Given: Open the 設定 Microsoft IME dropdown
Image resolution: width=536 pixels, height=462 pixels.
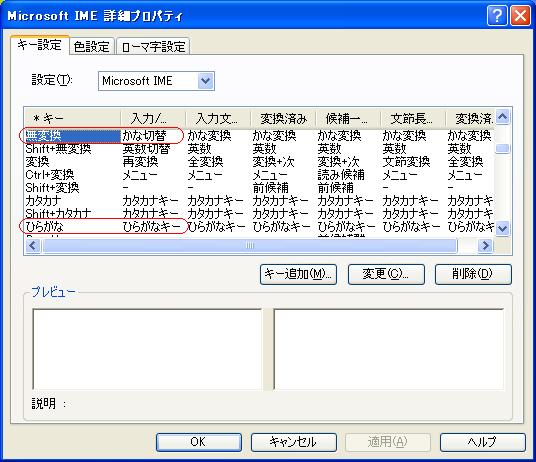Looking at the screenshot, I should tap(206, 81).
